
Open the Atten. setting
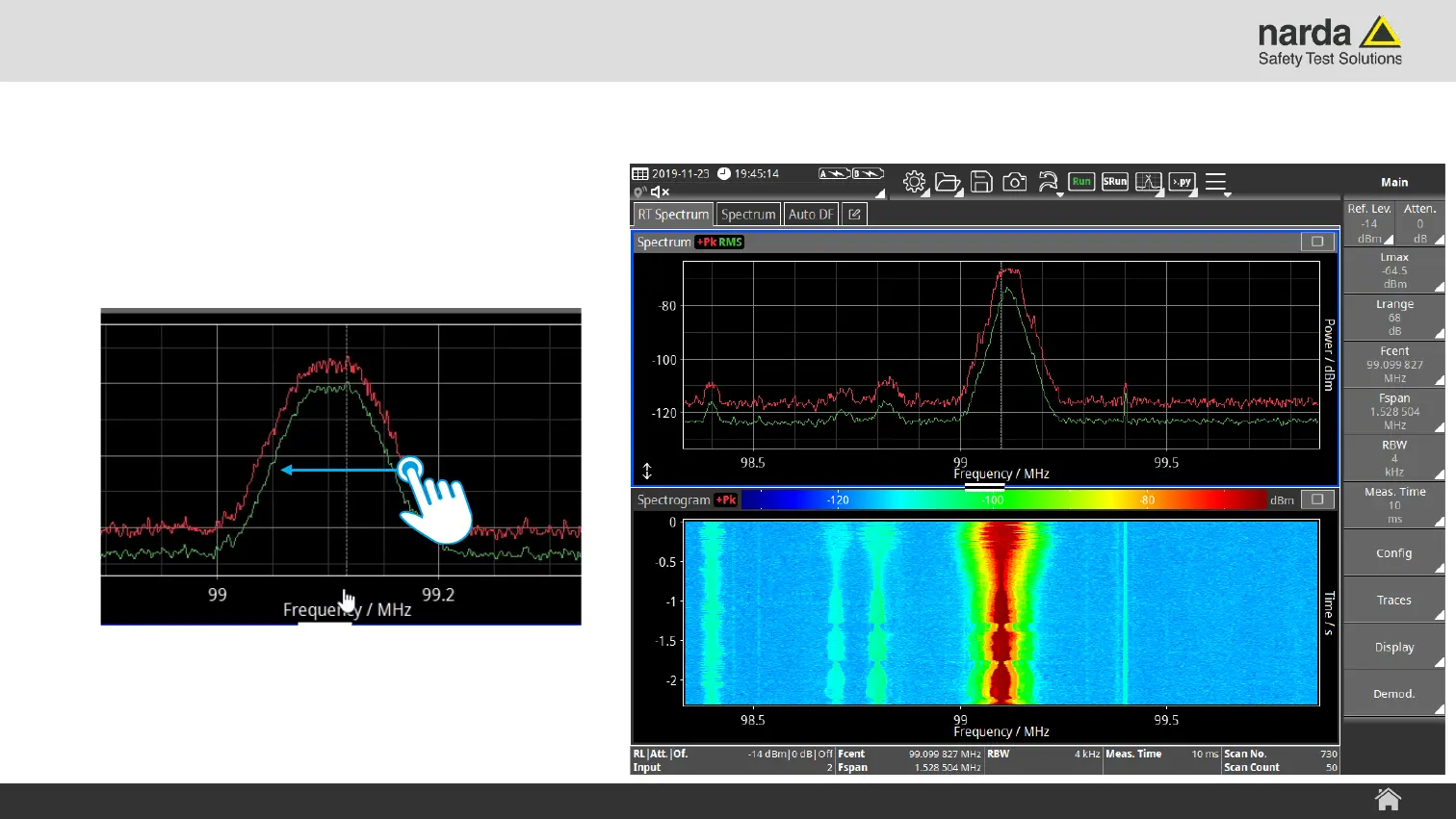(x=1420, y=223)
